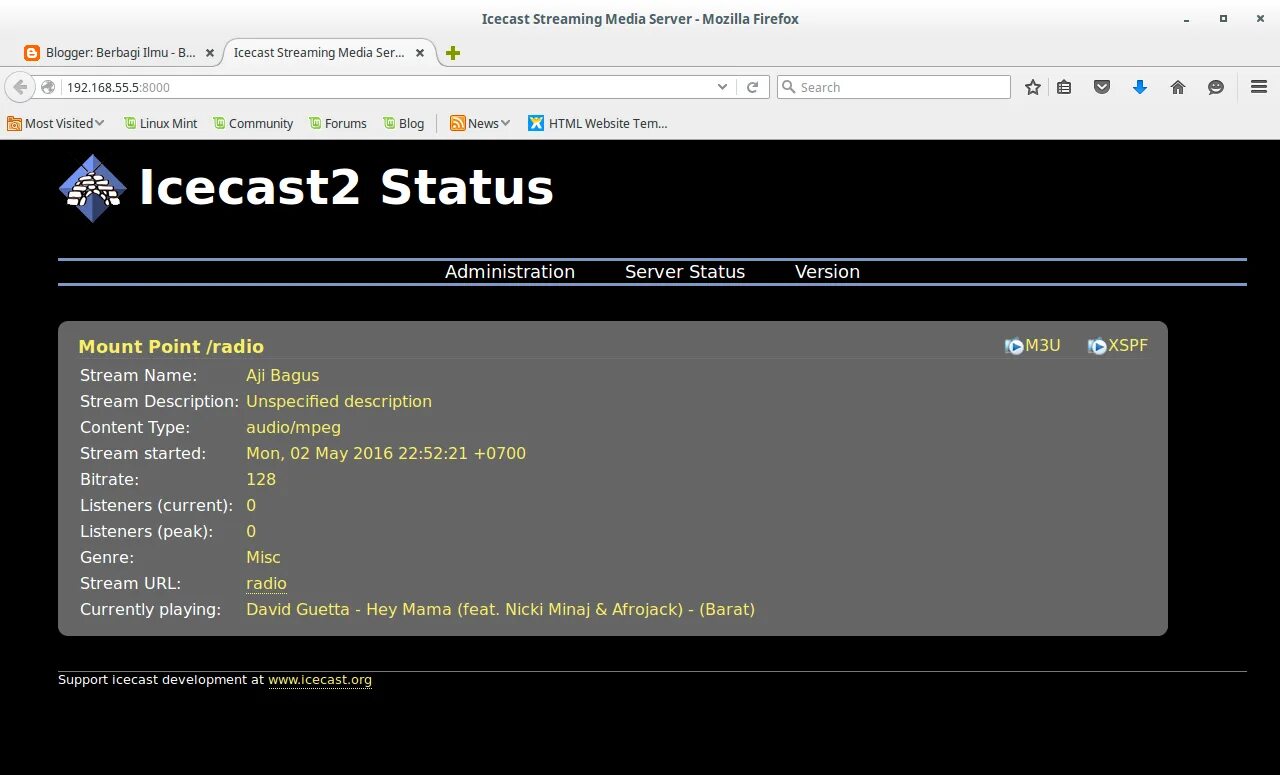Click the Stream Description label
The height and width of the screenshot is (775, 1280).
(160, 402)
